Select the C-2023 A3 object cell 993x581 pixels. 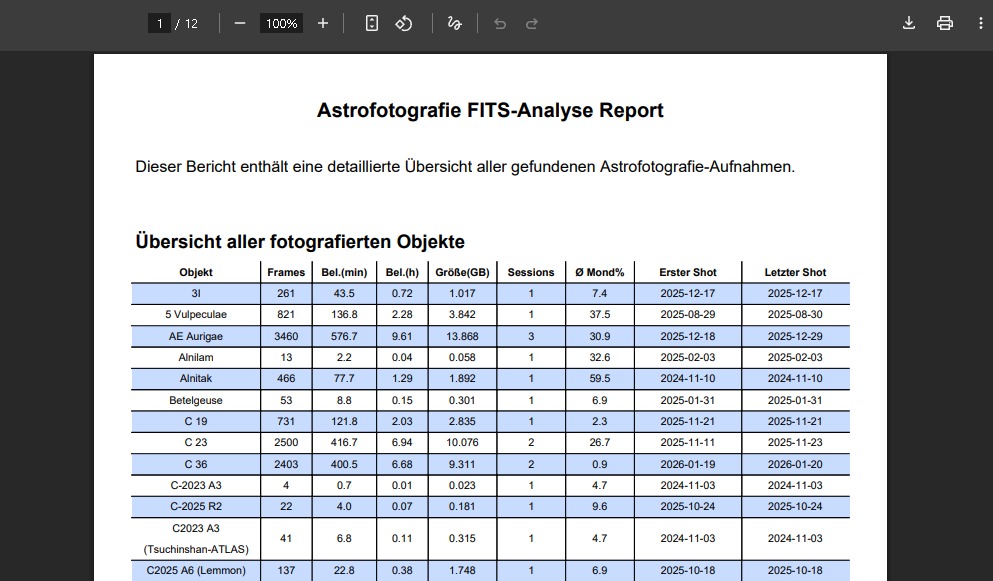196,485
